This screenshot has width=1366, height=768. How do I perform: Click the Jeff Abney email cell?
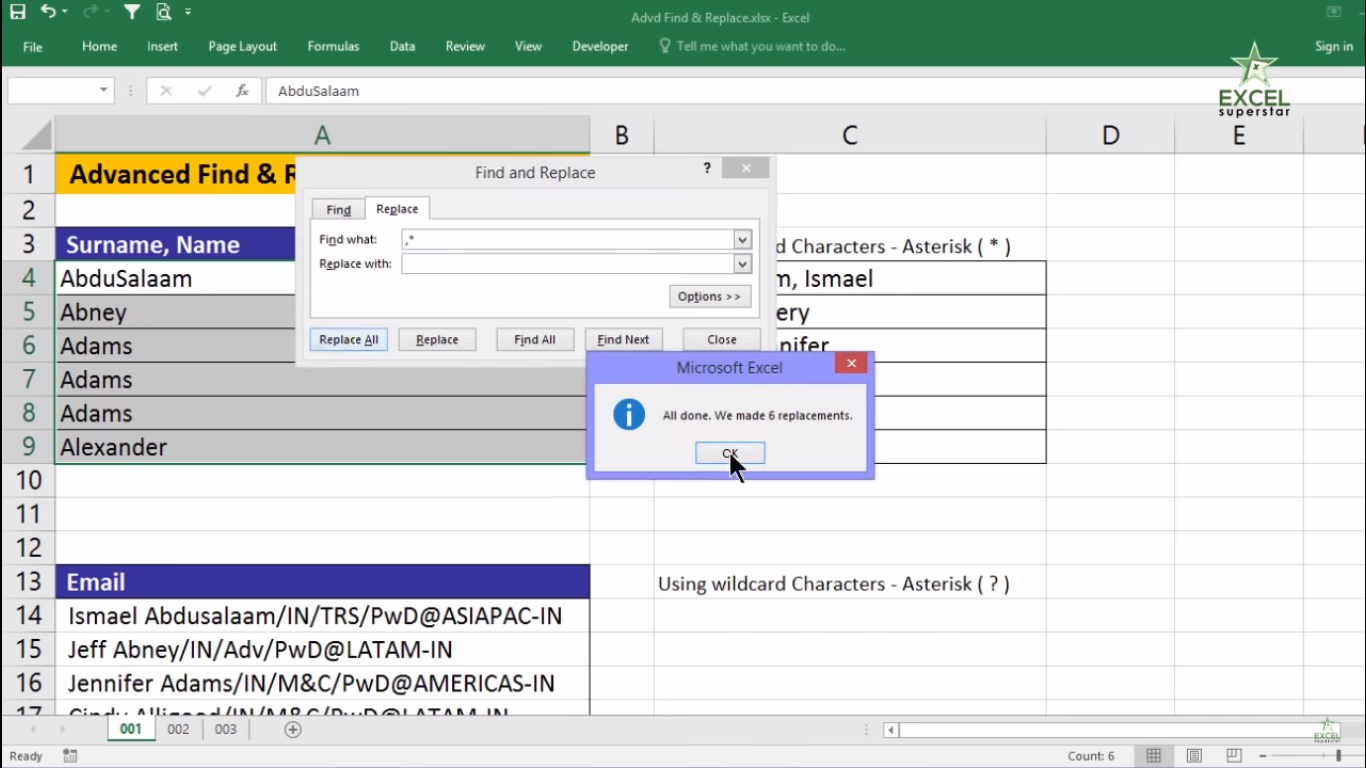[x=322, y=650]
